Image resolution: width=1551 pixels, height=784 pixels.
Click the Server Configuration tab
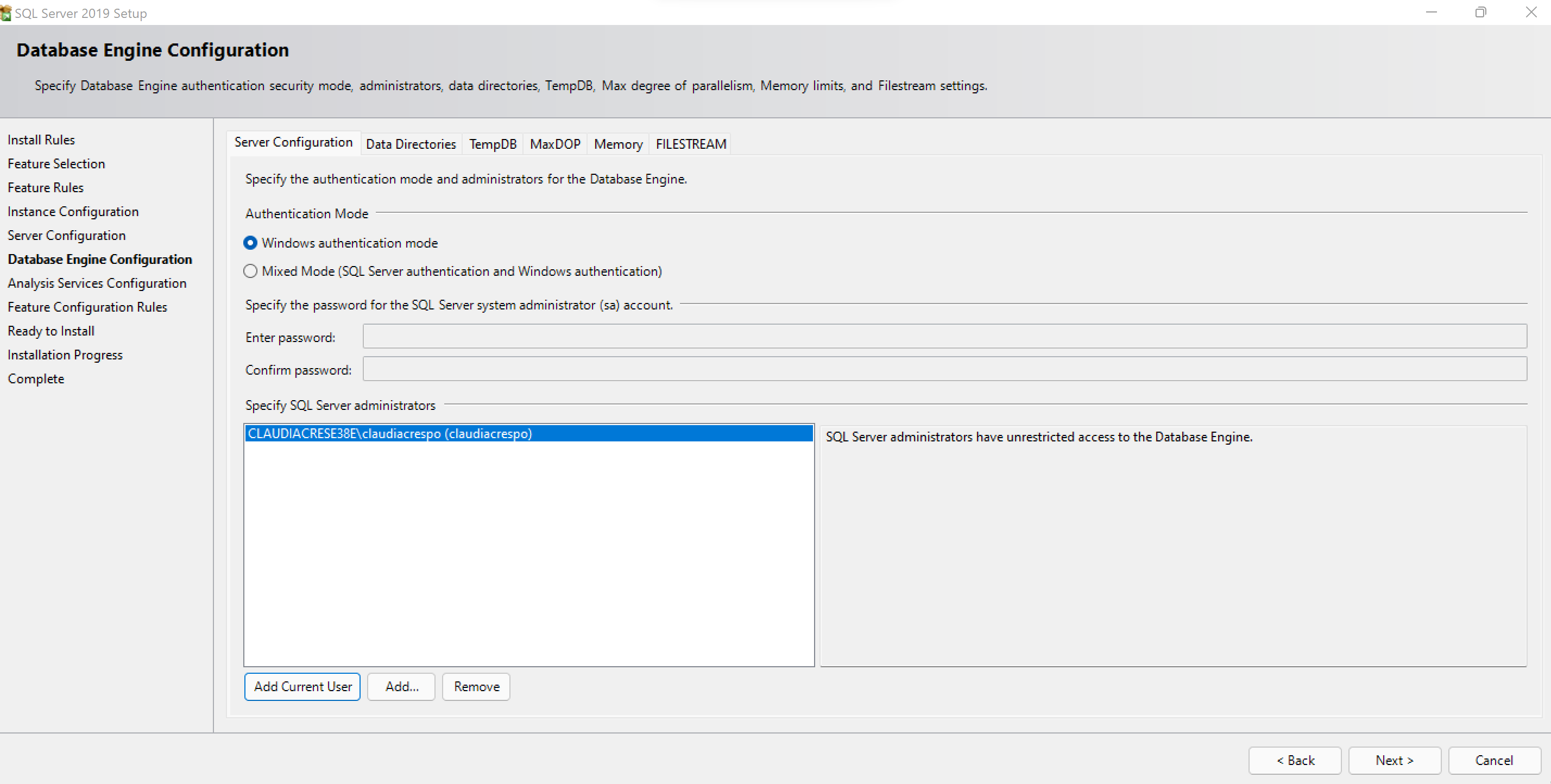(293, 142)
